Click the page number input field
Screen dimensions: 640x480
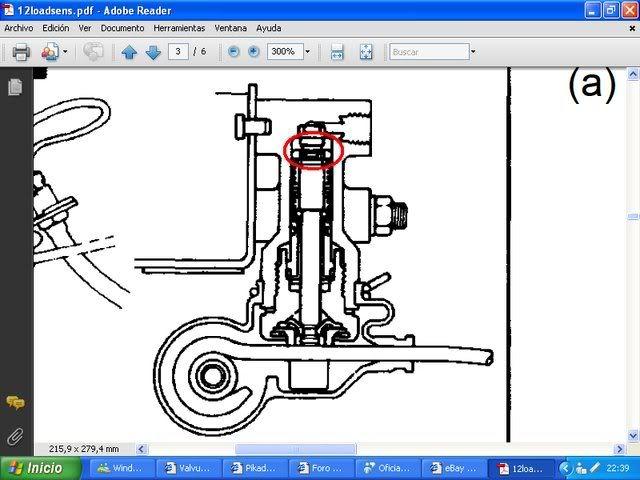[x=179, y=52]
